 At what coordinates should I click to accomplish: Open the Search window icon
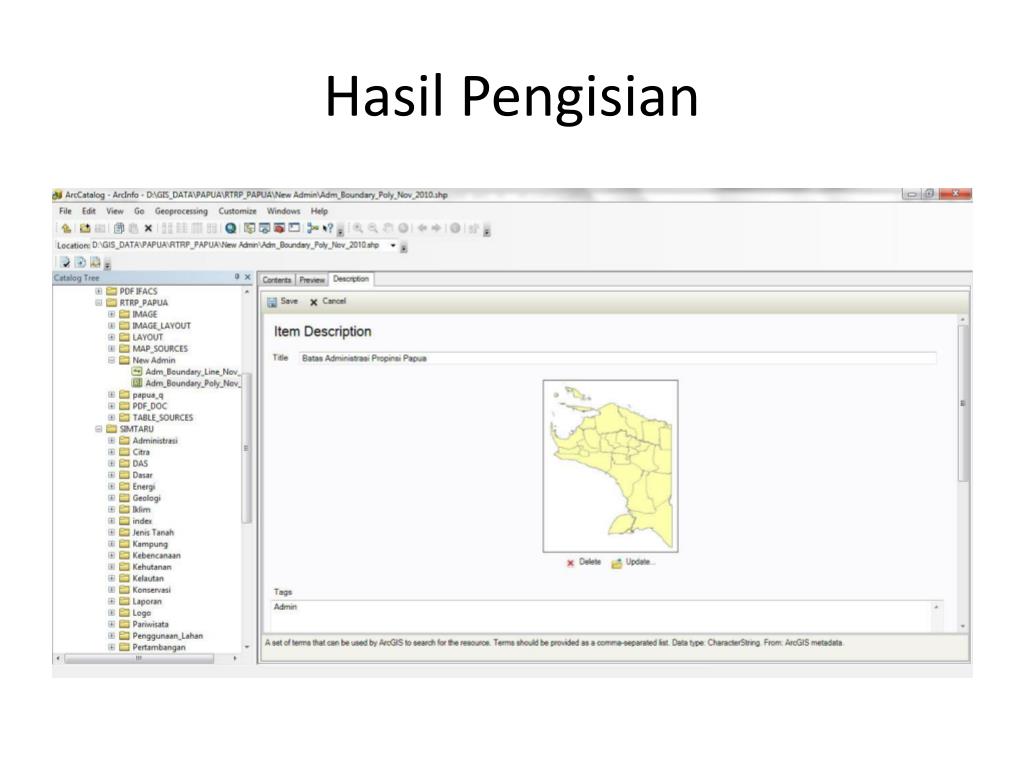[x=264, y=228]
